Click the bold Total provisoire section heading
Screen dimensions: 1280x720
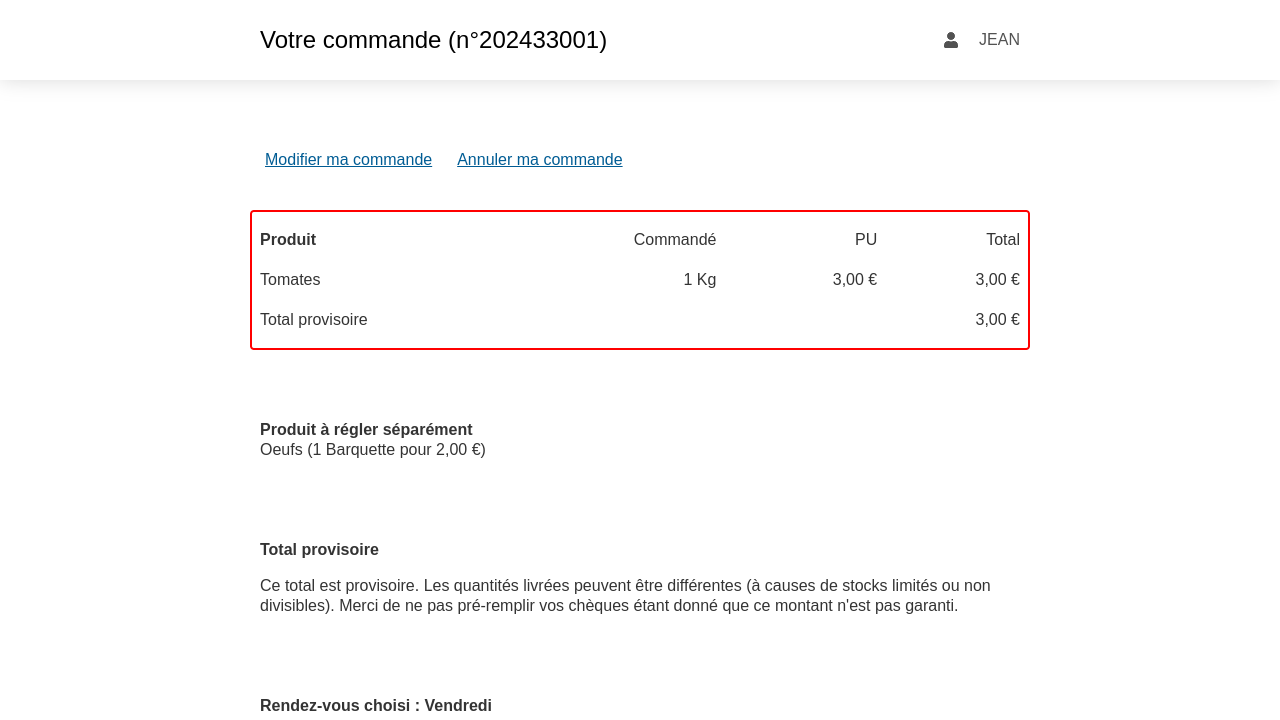click(x=319, y=550)
